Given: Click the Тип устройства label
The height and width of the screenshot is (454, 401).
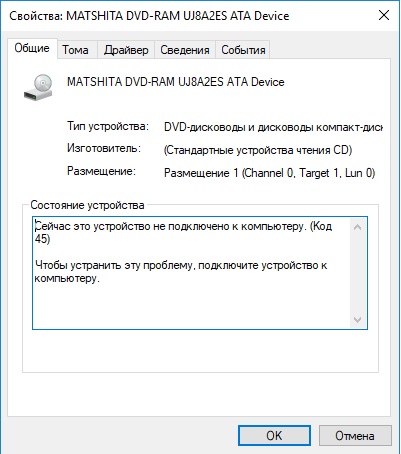Looking at the screenshot, I should (108, 126).
